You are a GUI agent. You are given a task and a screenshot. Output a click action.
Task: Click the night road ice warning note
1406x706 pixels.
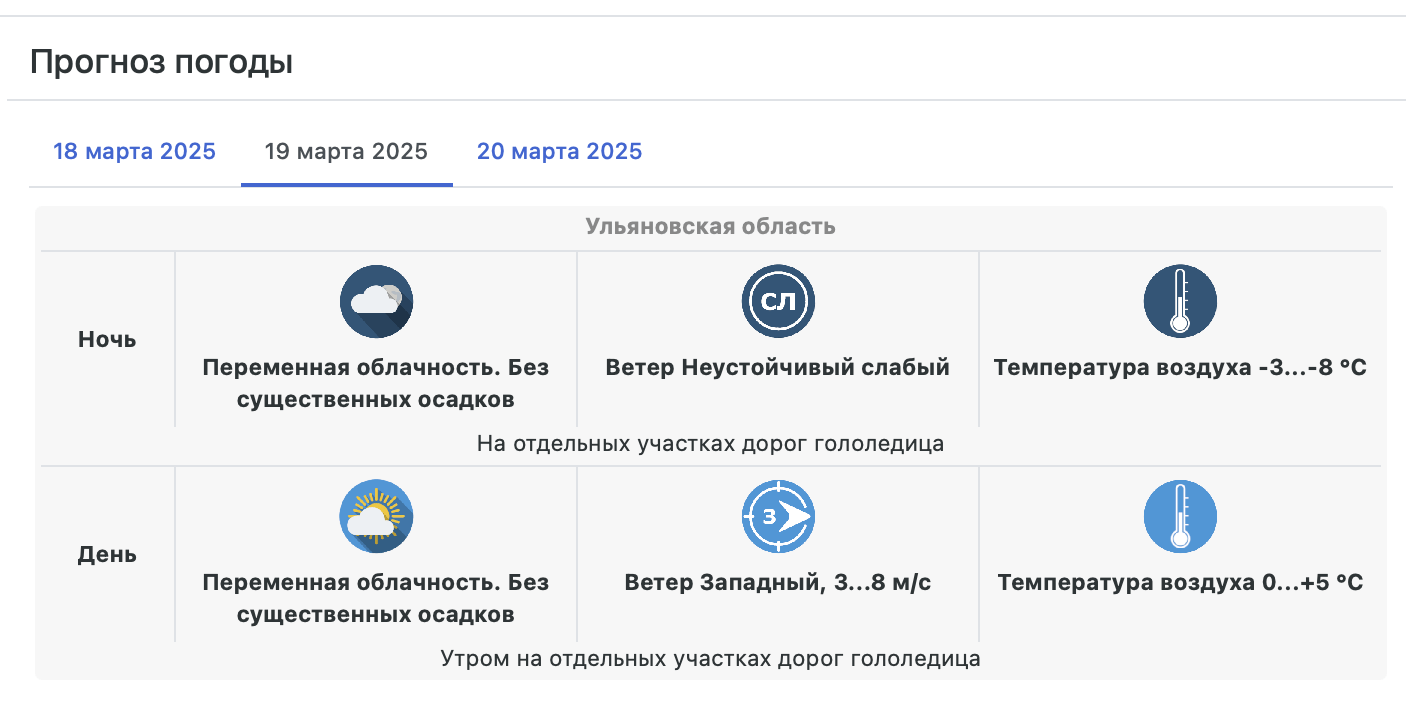click(x=710, y=443)
